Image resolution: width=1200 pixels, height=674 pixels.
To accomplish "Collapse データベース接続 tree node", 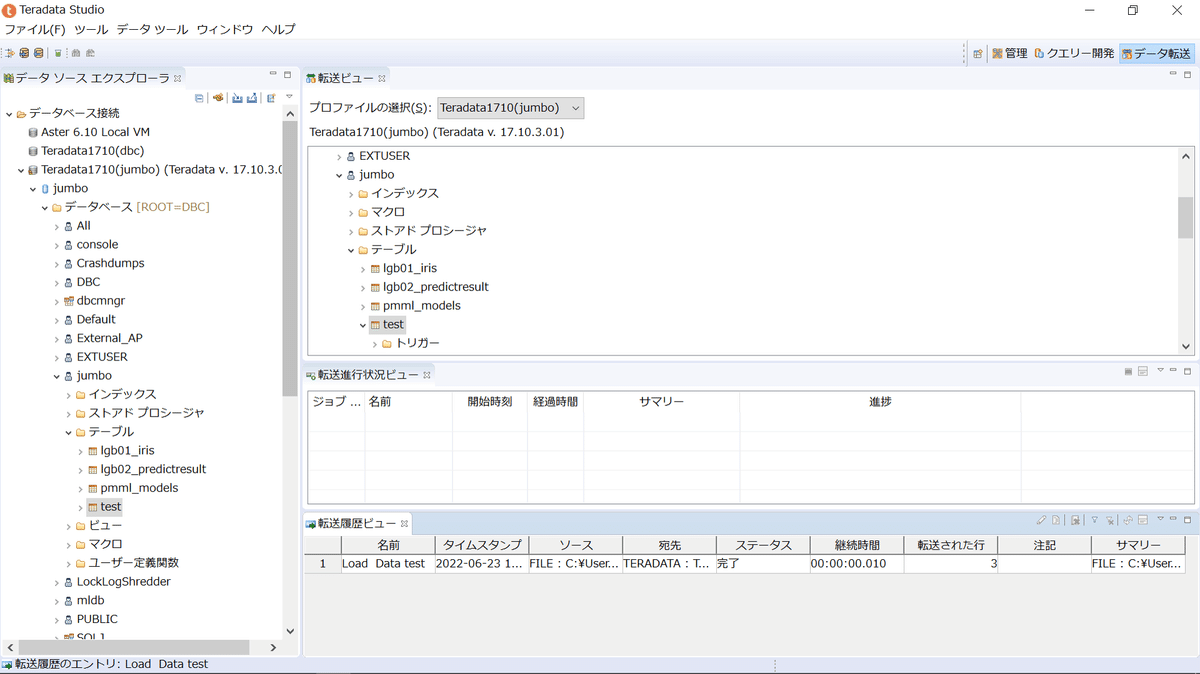I will click(9, 114).
